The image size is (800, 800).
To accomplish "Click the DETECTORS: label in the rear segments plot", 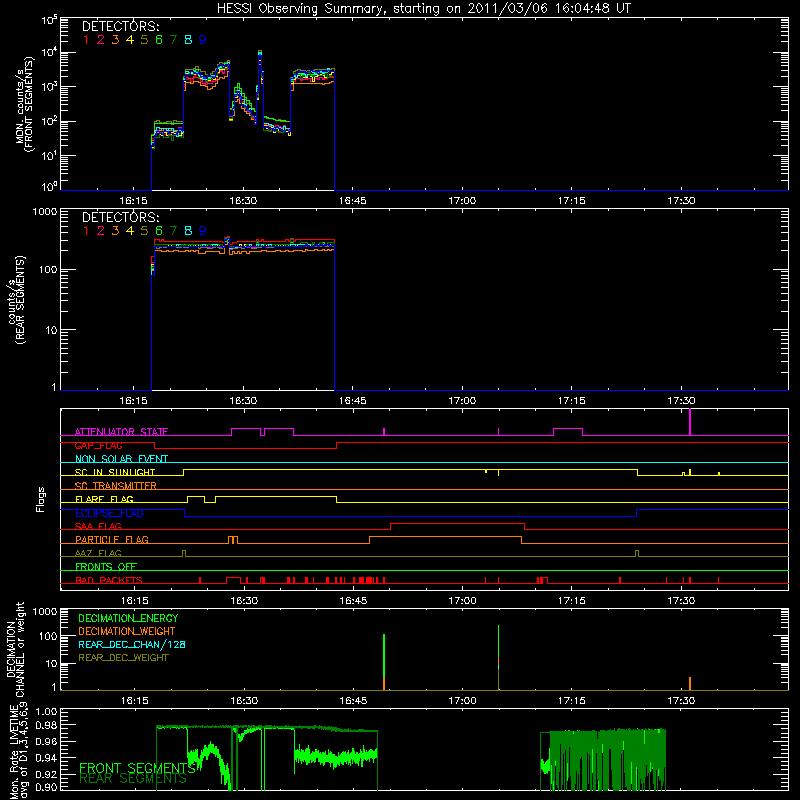I will pyautogui.click(x=120, y=217).
